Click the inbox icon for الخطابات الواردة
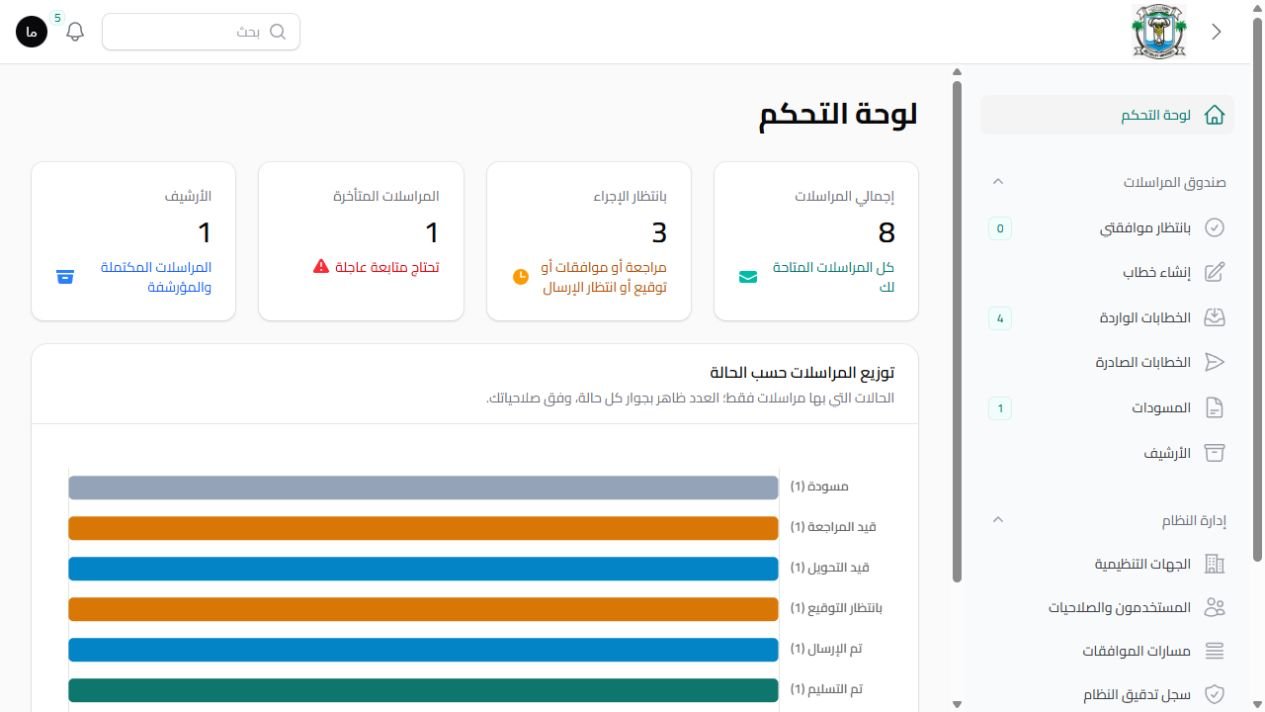Screen dimensions: 1265x712 1214,318
